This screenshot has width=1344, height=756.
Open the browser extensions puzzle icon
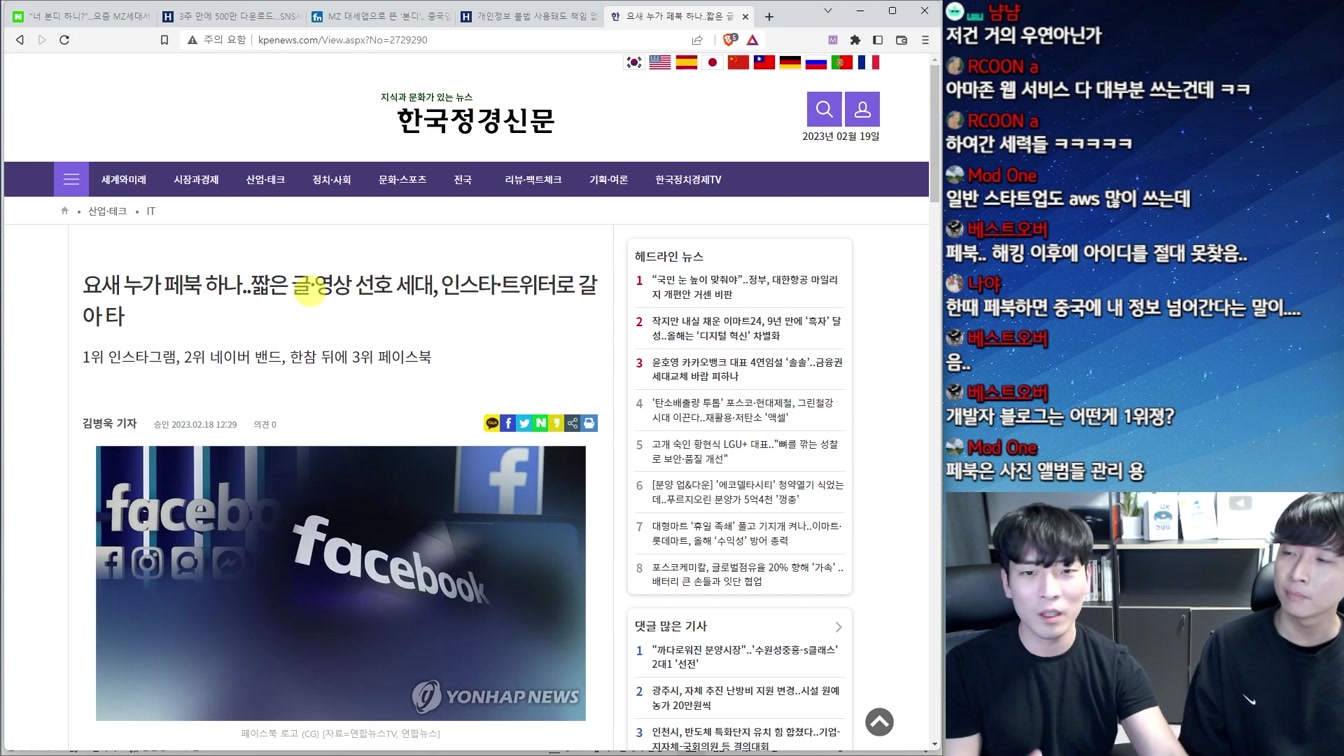click(x=855, y=40)
